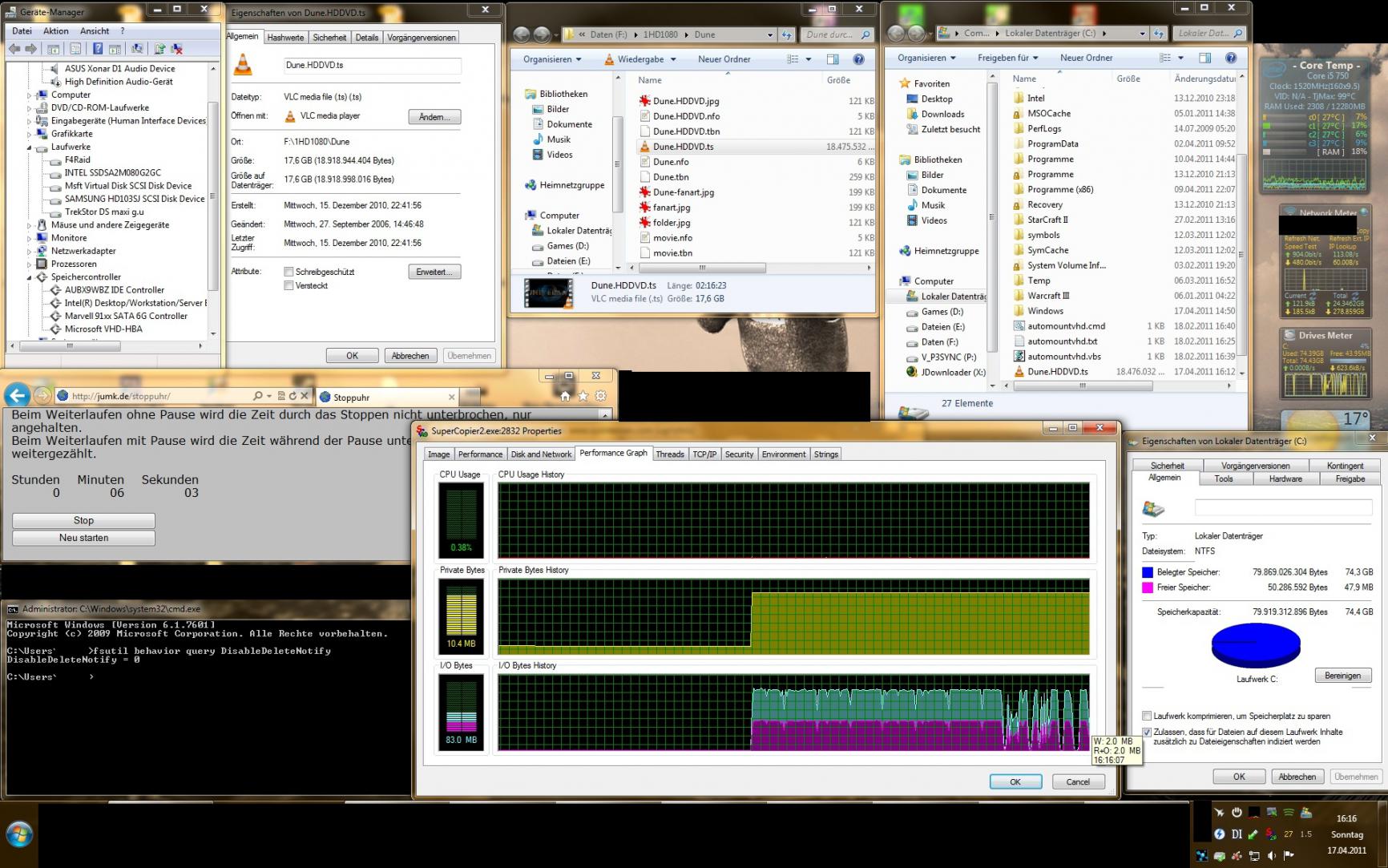Click the Dune folder search box
Viewport: 1388px width, 868px height.
(x=838, y=34)
